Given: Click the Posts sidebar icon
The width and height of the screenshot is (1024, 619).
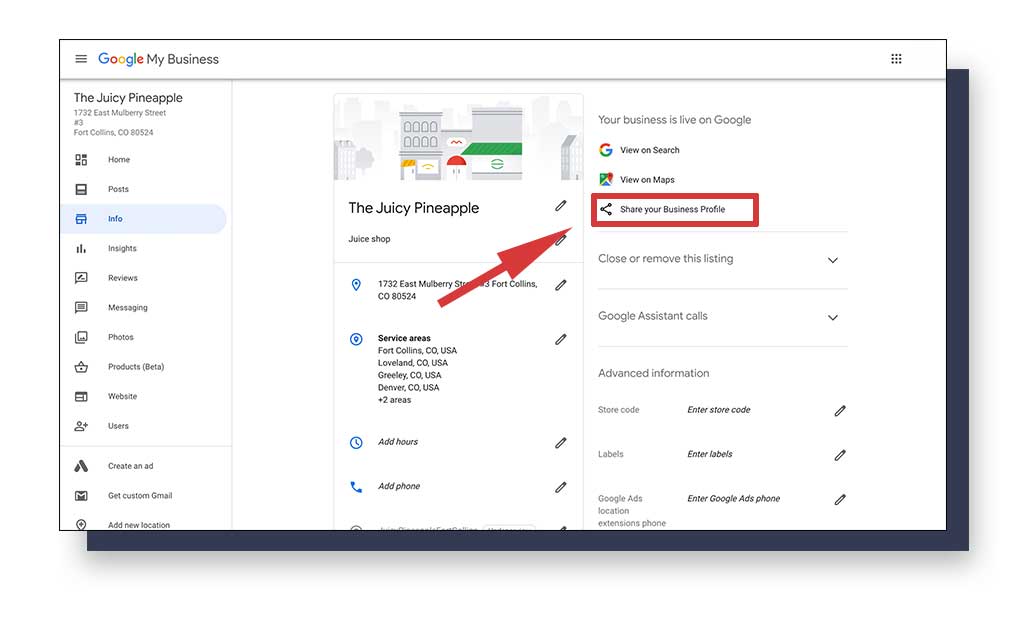Looking at the screenshot, I should pyautogui.click(x=81, y=189).
